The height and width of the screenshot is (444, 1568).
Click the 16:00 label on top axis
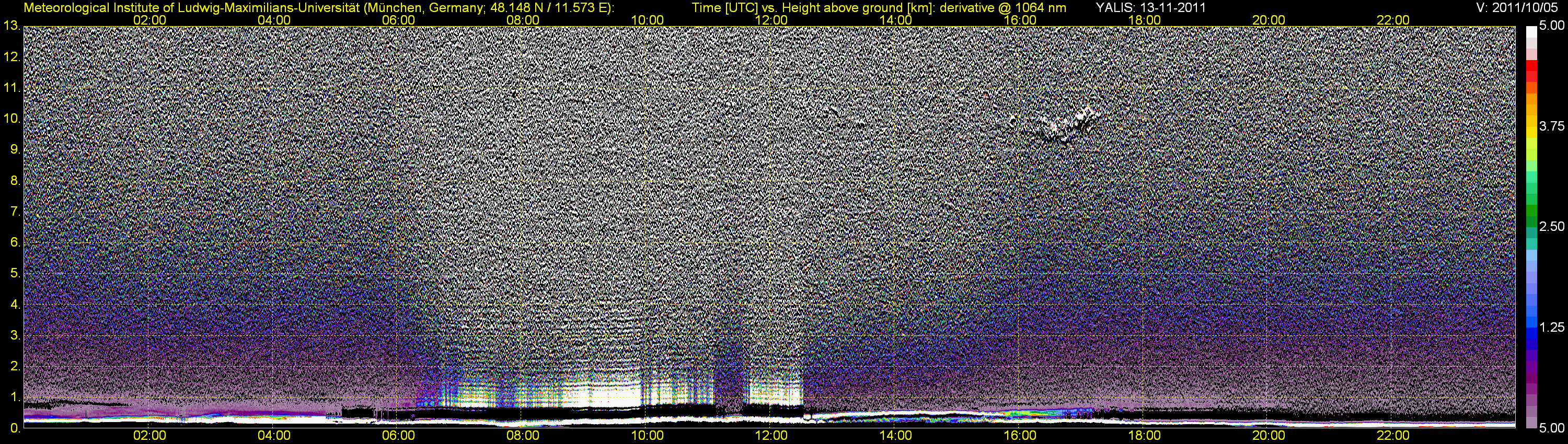(x=1020, y=20)
